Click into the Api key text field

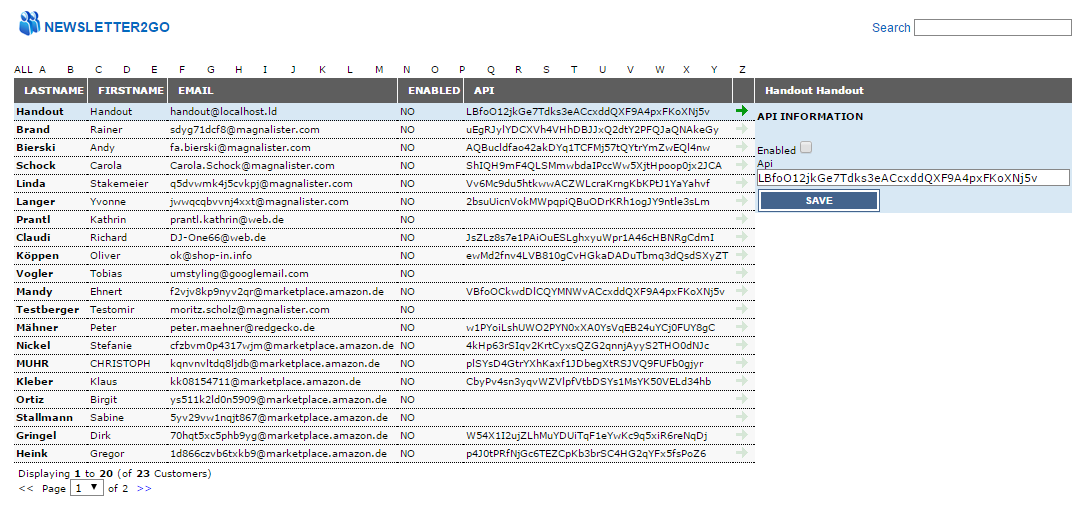[913, 178]
